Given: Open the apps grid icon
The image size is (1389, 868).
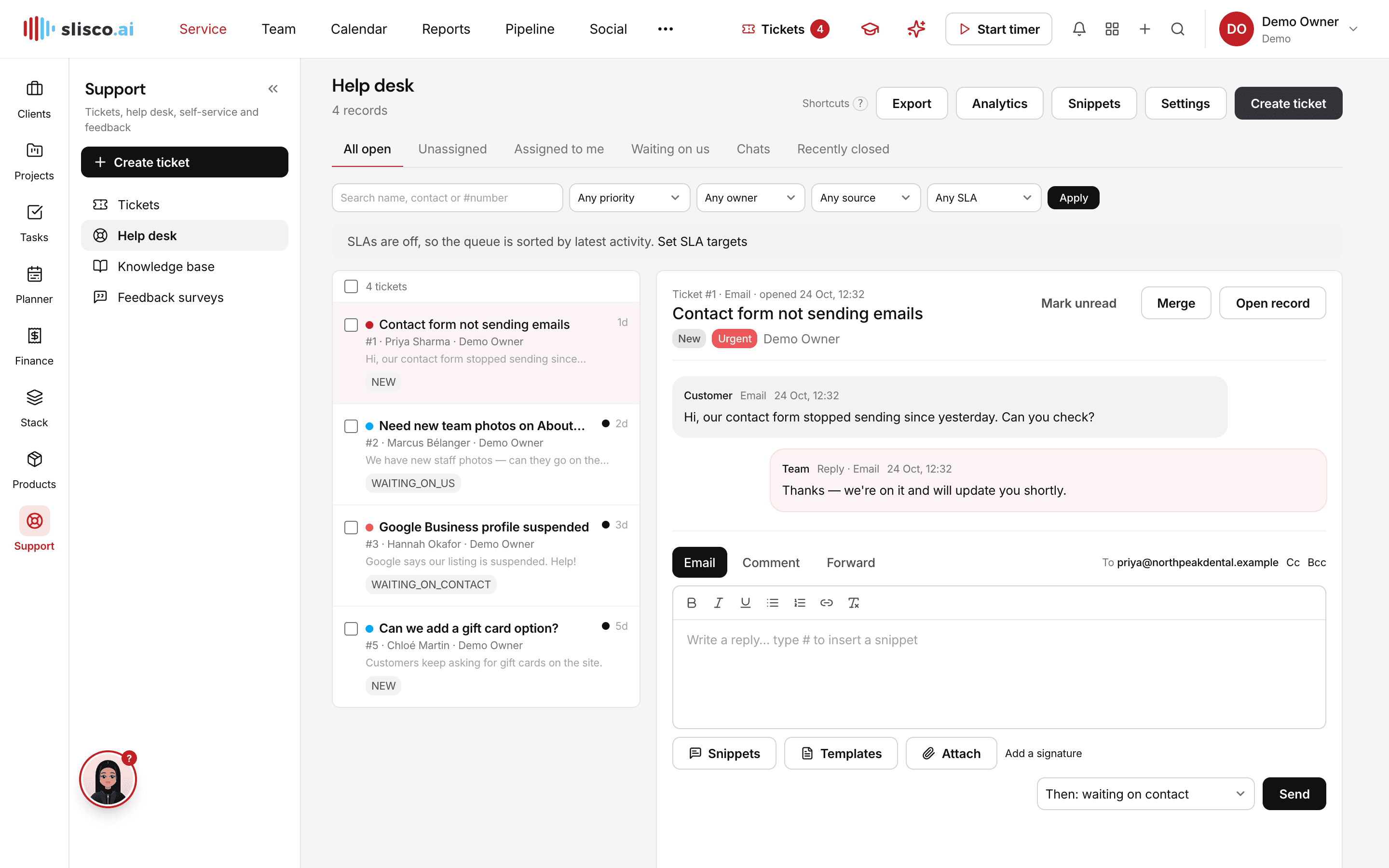Looking at the screenshot, I should point(1112,29).
